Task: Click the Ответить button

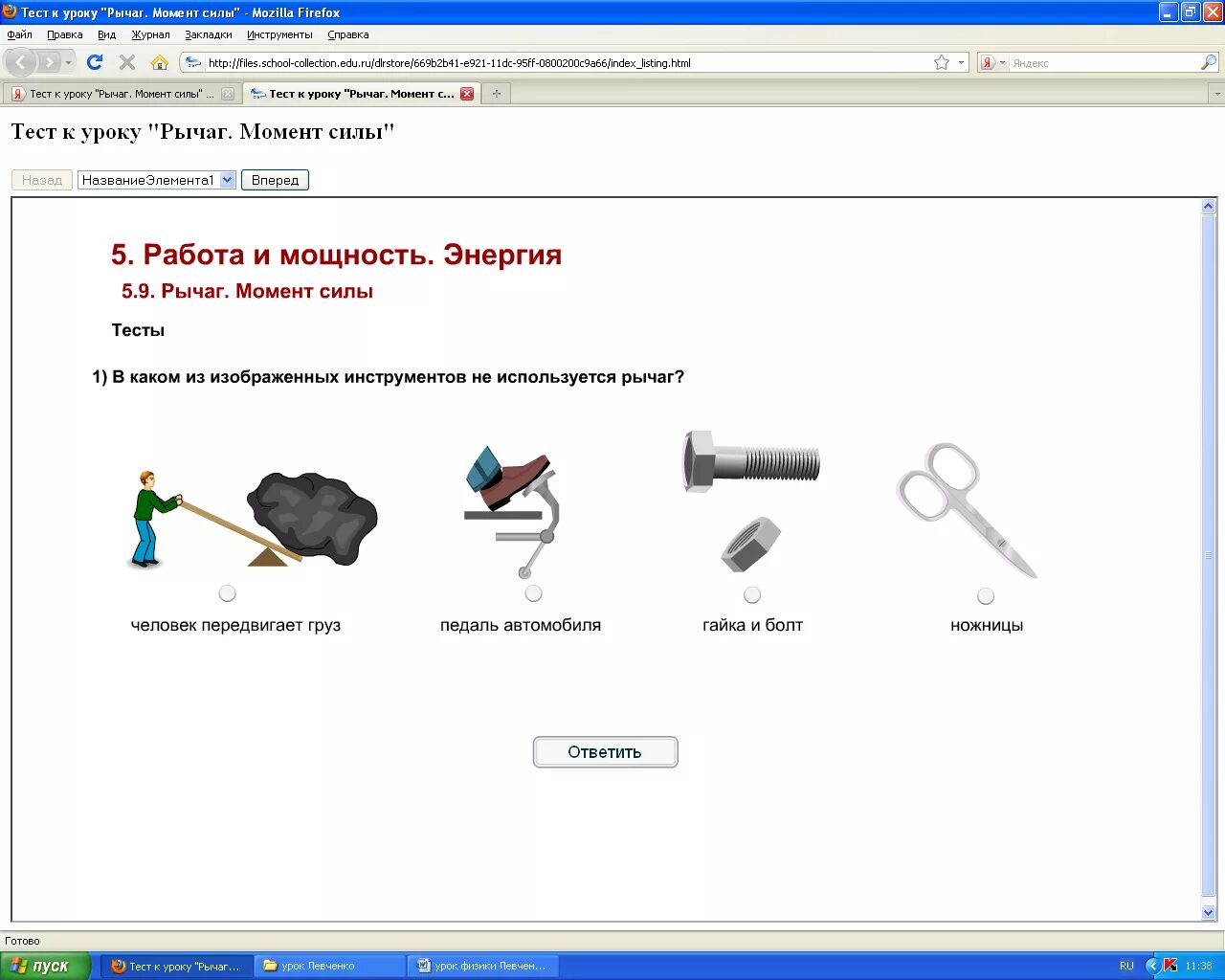Action: pyautogui.click(x=605, y=752)
